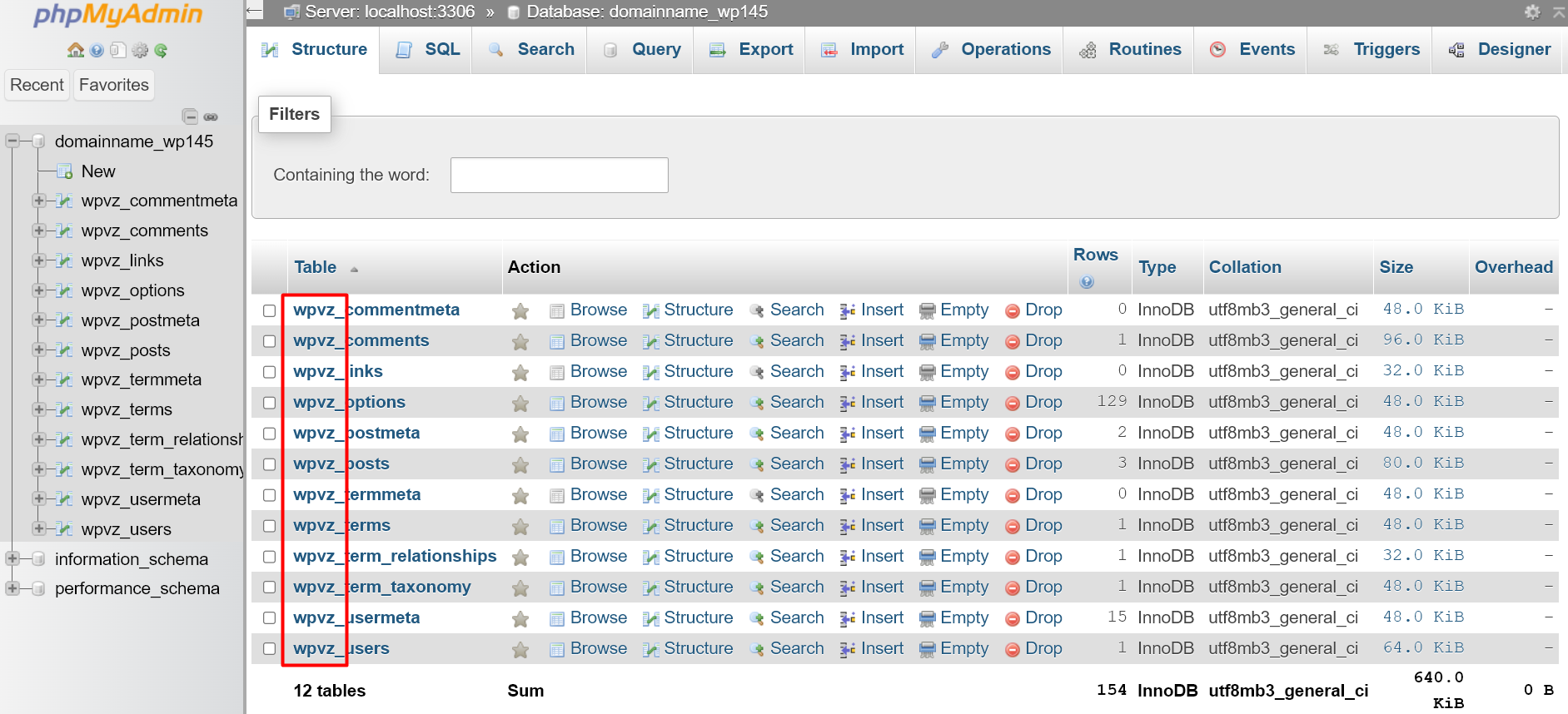The image size is (1568, 714).
Task: Collapse the domainname_wp145 database tree
Action: coord(12,141)
